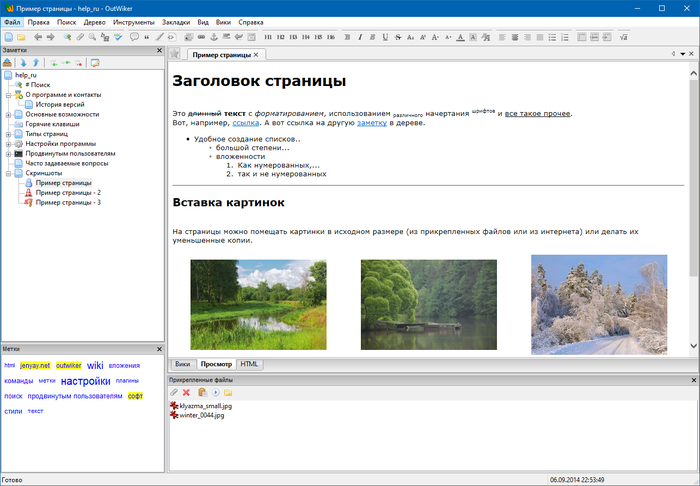
Task: Click the H1 heading toolbar button
Action: tap(267, 37)
